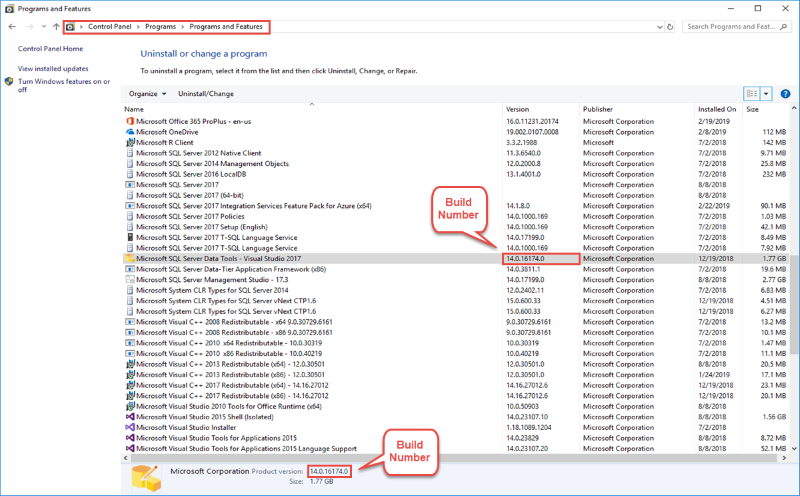Sort by Installed On column header
This screenshot has height=496, width=800.
point(718,109)
